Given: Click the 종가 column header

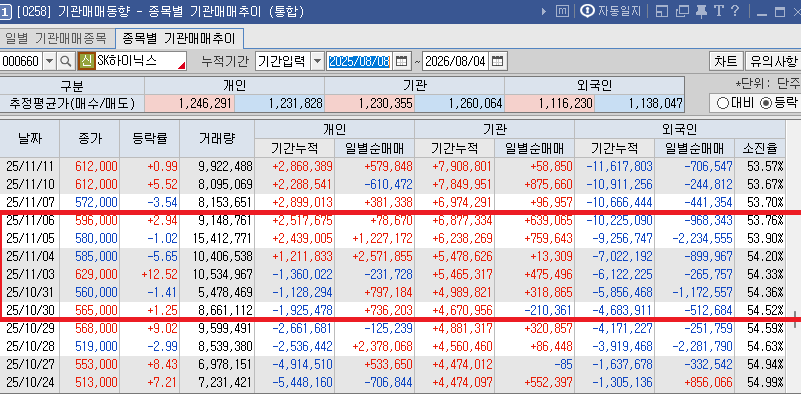Looking at the screenshot, I should tap(89, 138).
